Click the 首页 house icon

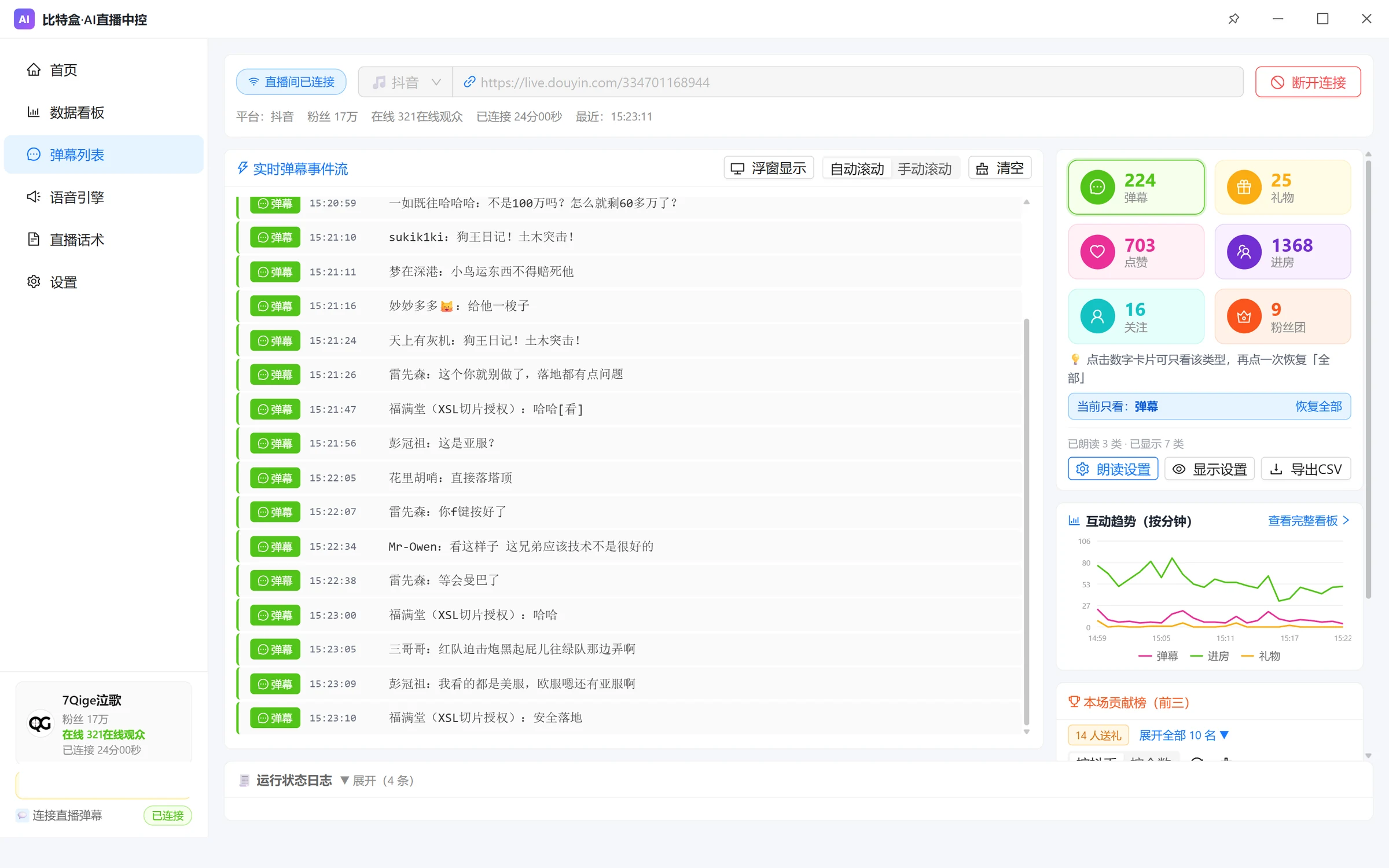(34, 69)
